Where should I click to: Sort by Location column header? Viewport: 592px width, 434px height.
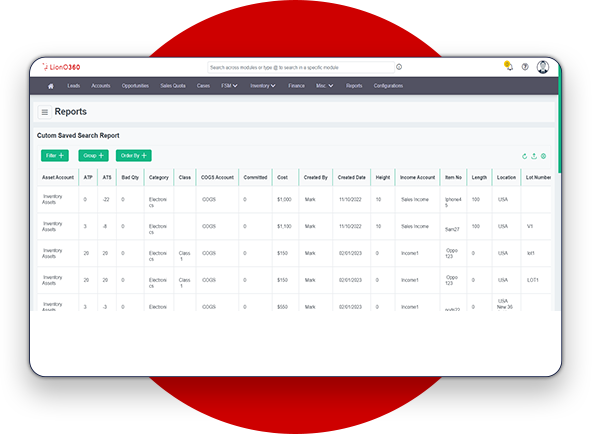tap(506, 177)
